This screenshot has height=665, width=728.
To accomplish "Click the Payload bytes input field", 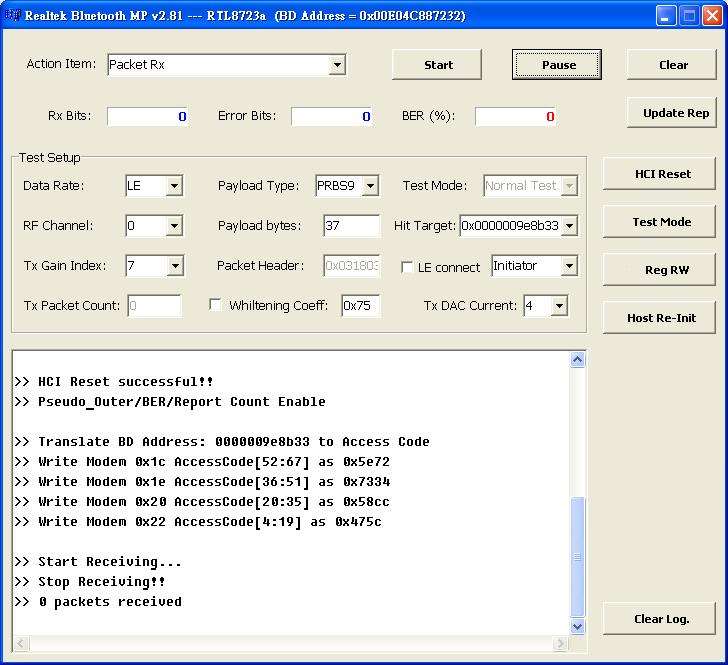I will 351,226.
